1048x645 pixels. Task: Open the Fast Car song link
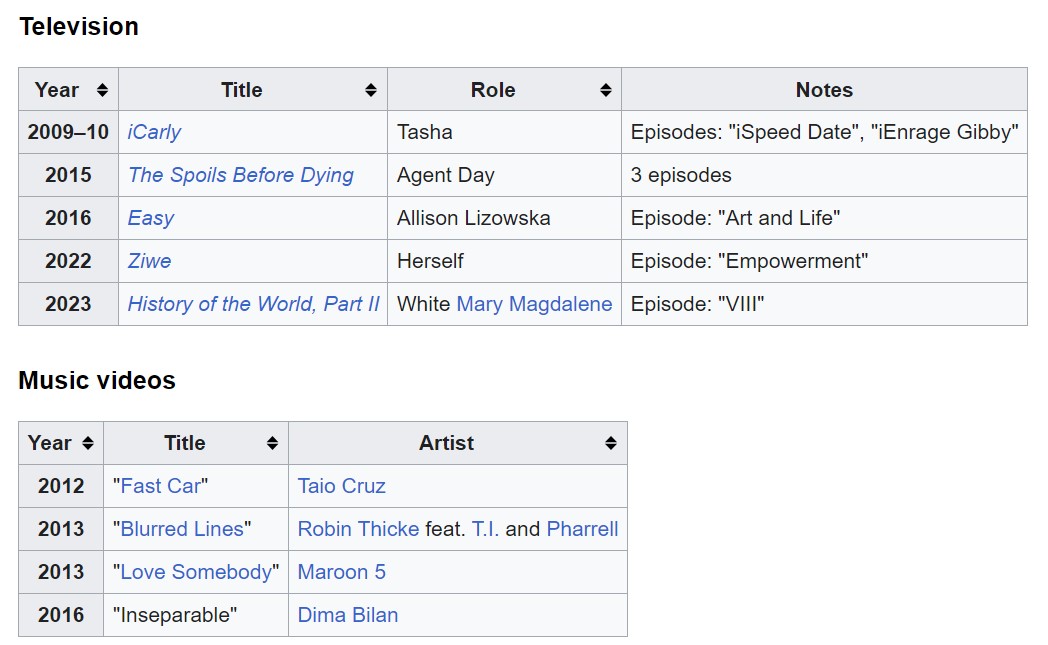click(160, 486)
